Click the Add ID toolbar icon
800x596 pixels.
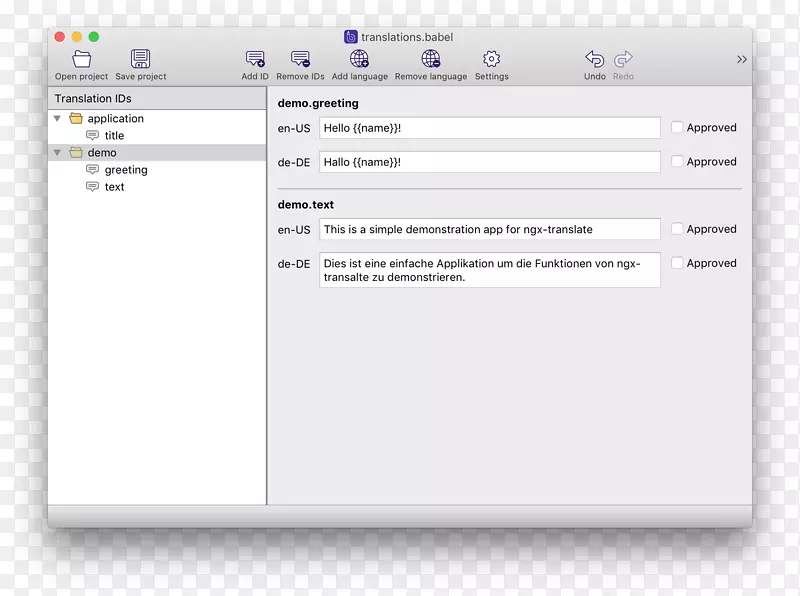point(255,59)
